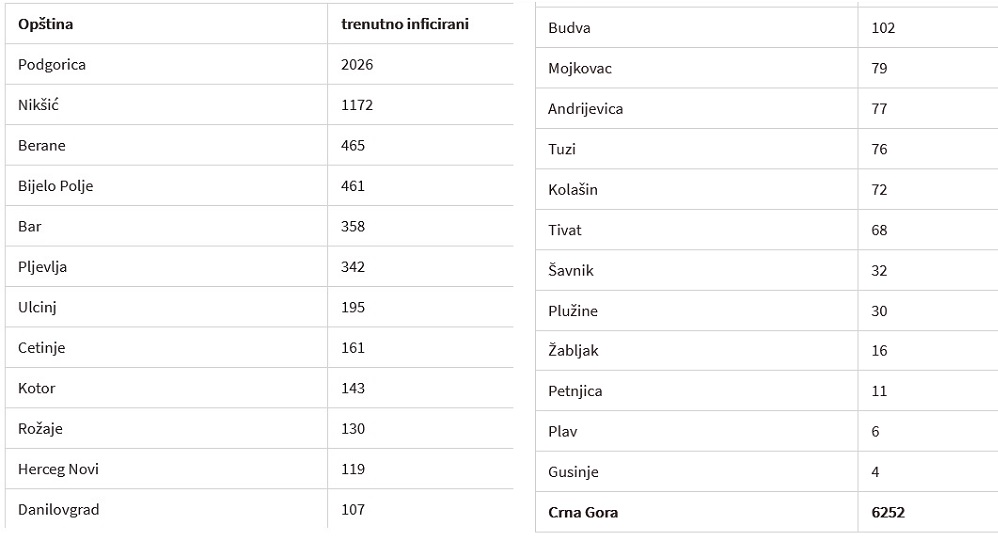Click the Crna Gora total 6252
Image resolution: width=998 pixels, height=556 pixels.
[888, 513]
